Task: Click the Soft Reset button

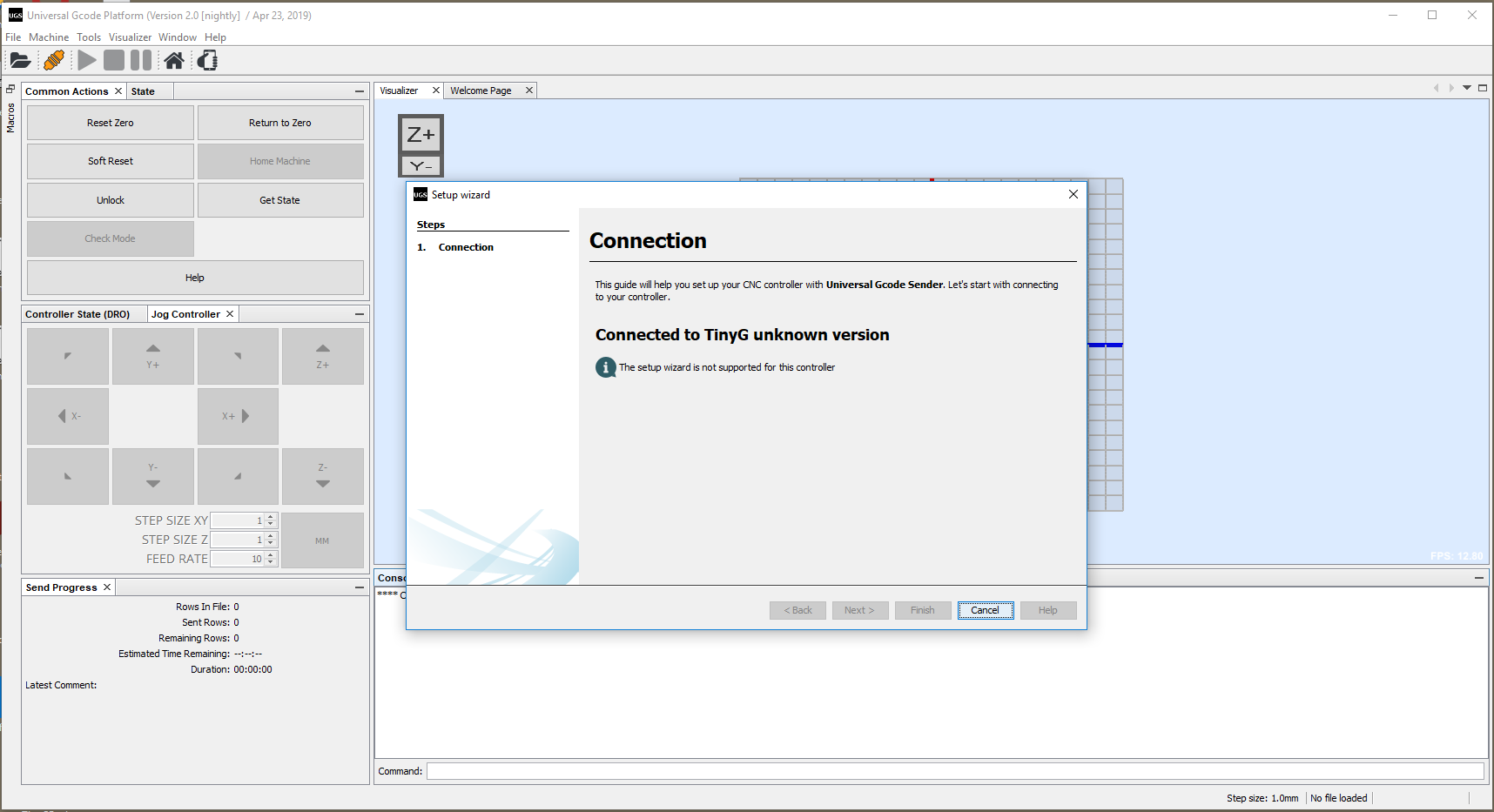Action: pyautogui.click(x=111, y=161)
